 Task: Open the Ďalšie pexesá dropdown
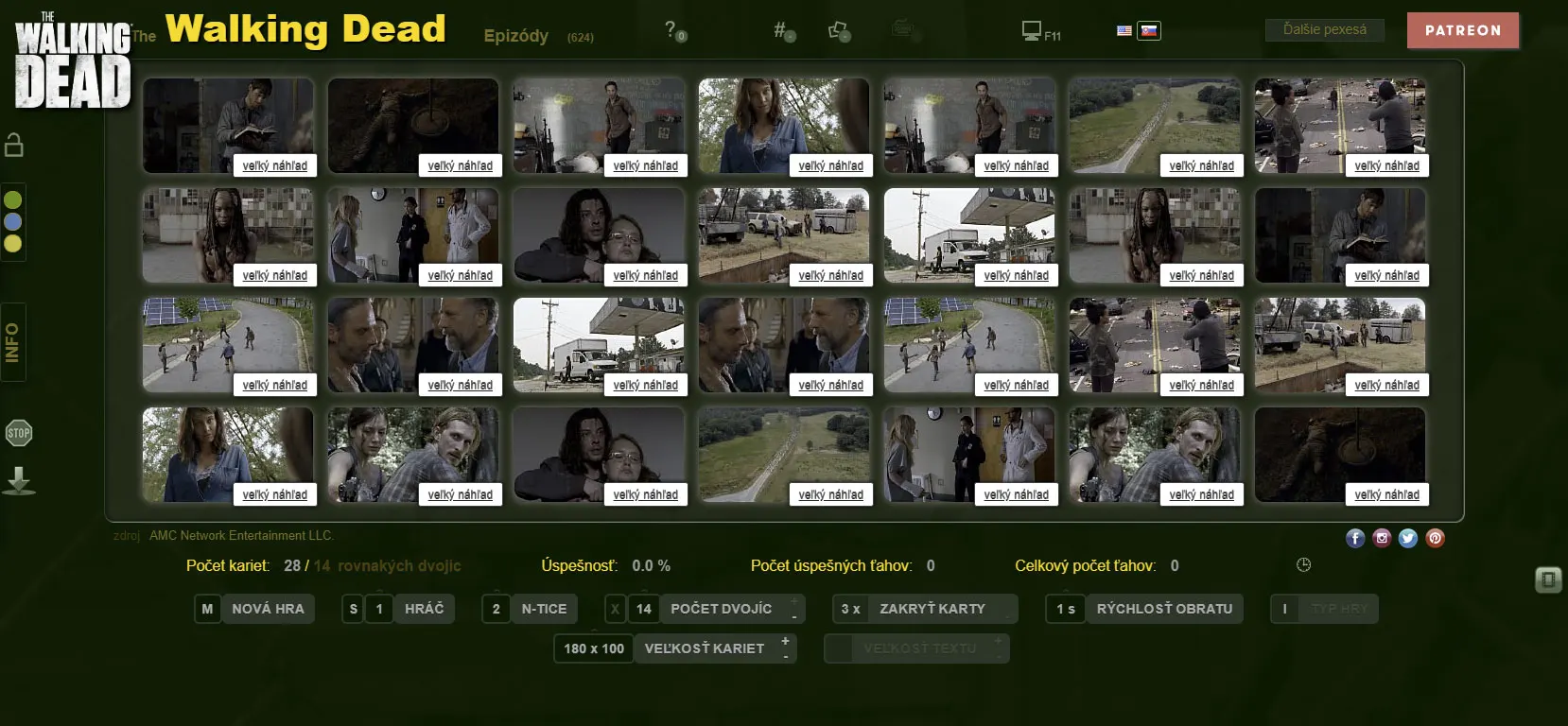pyautogui.click(x=1324, y=30)
